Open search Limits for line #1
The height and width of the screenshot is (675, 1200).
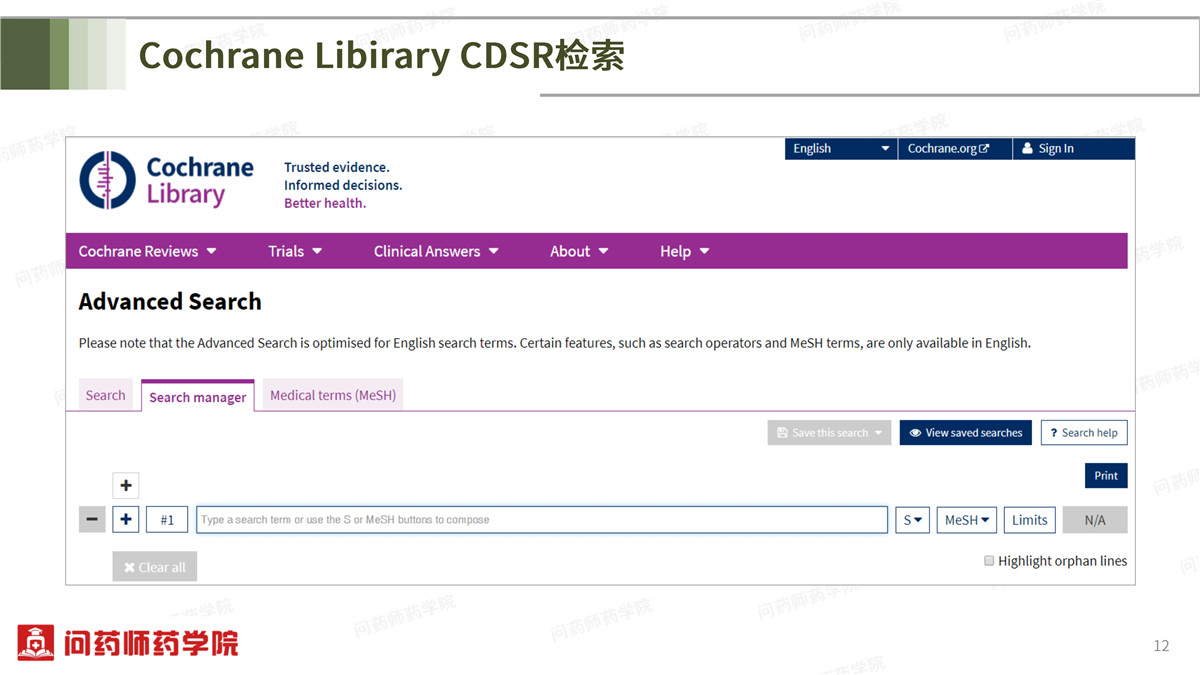[x=1029, y=520]
